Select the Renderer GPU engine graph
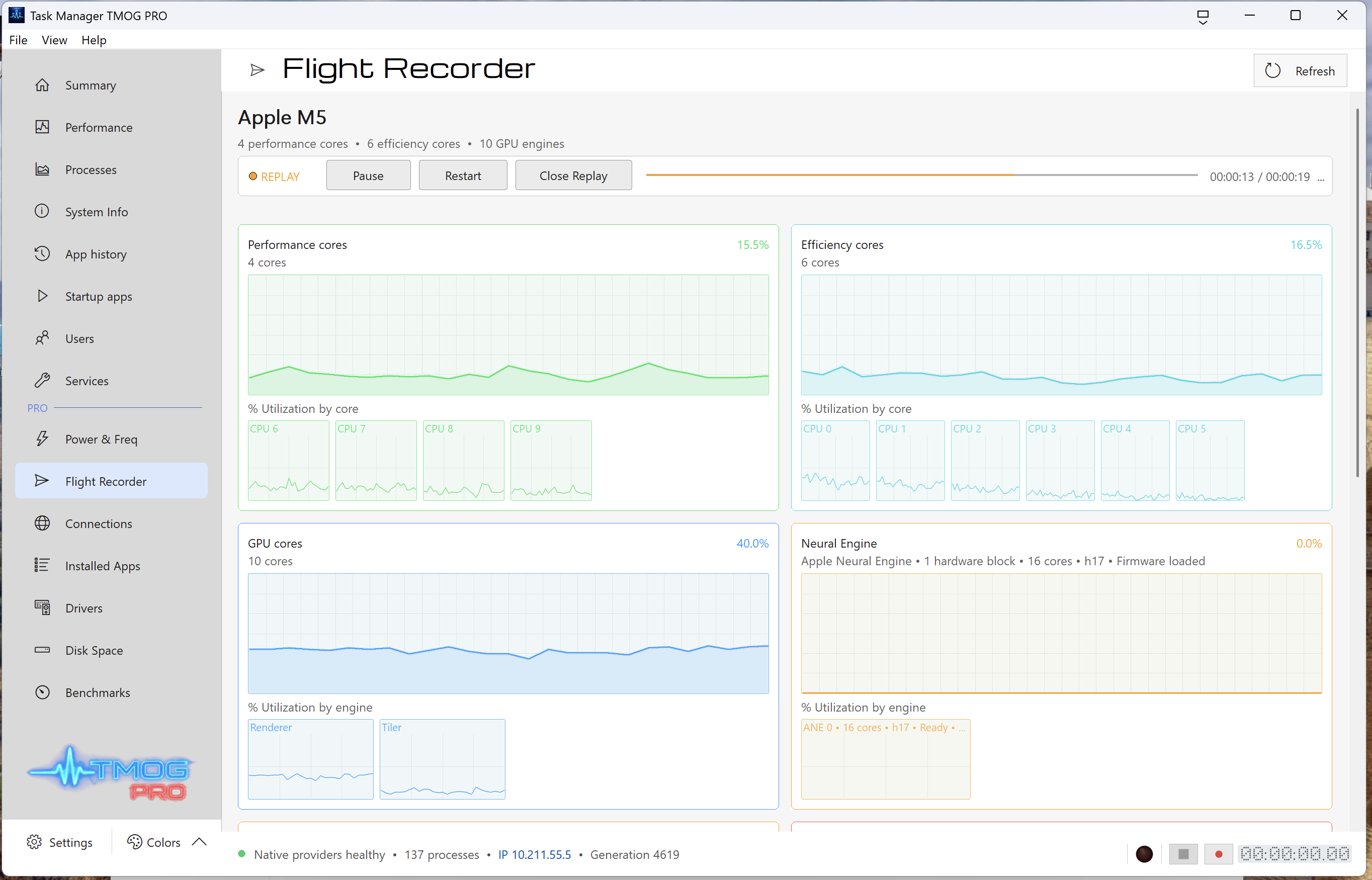 (311, 759)
